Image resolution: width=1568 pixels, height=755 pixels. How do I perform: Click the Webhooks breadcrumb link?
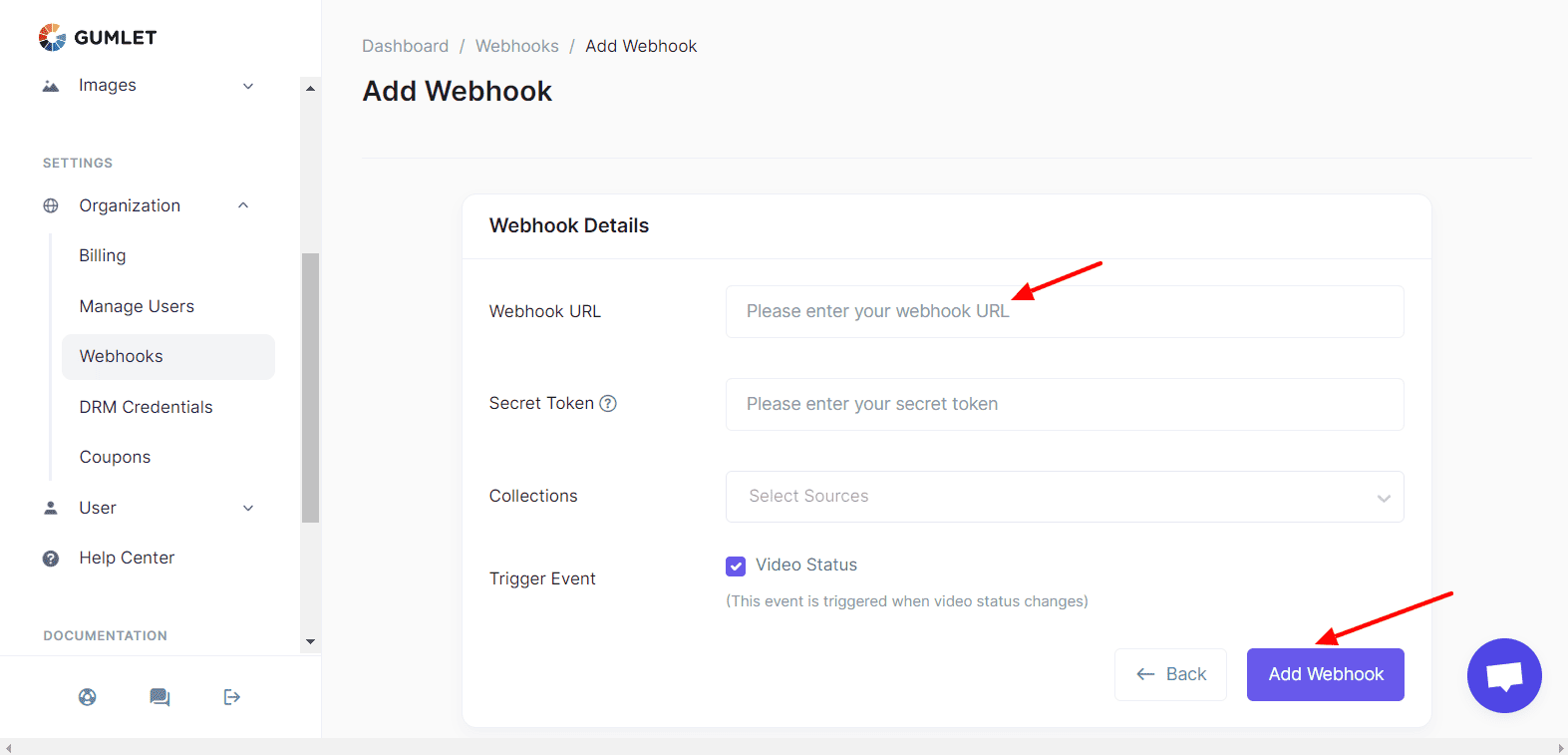click(516, 46)
